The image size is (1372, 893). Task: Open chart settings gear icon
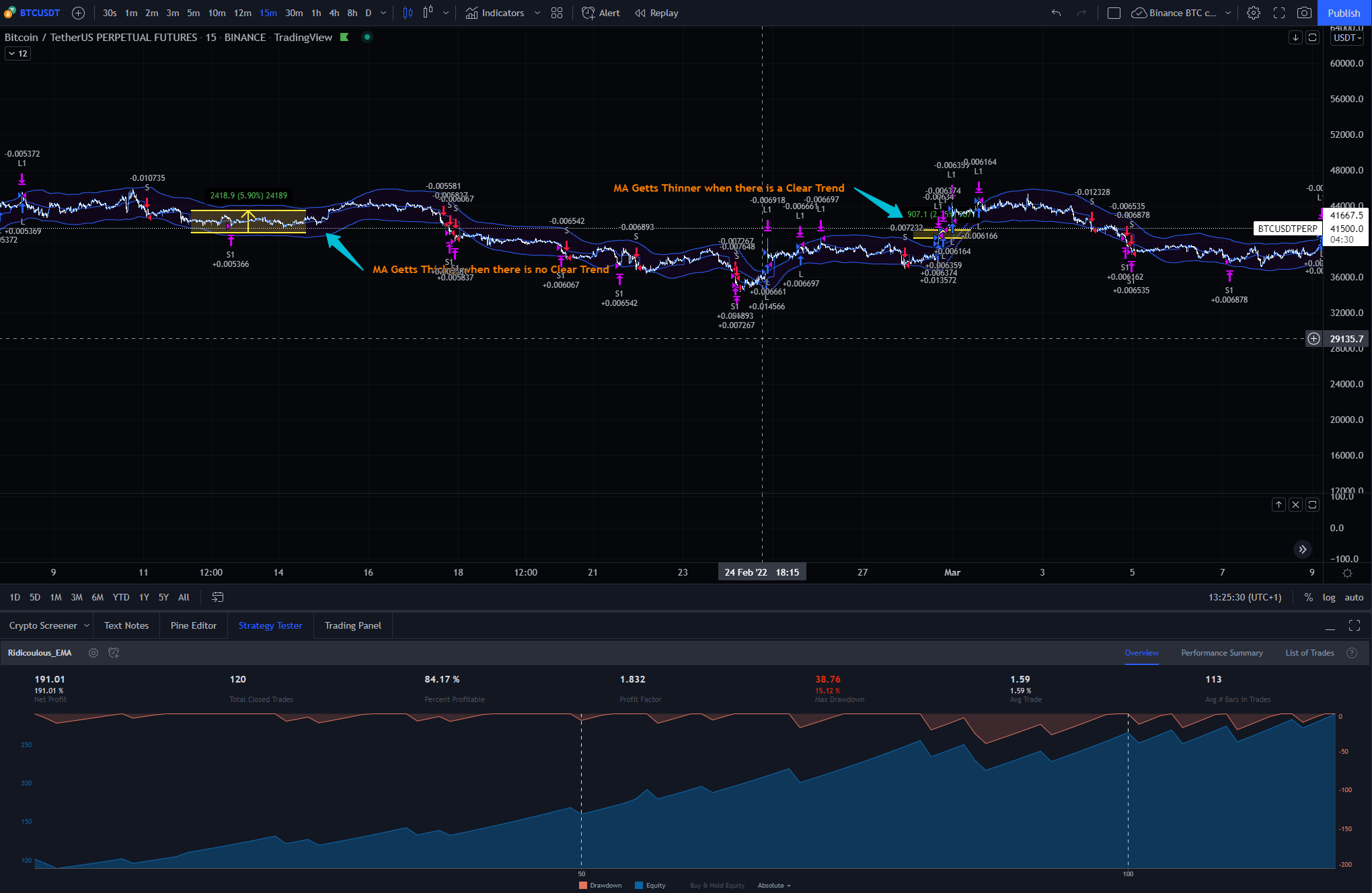click(1254, 13)
